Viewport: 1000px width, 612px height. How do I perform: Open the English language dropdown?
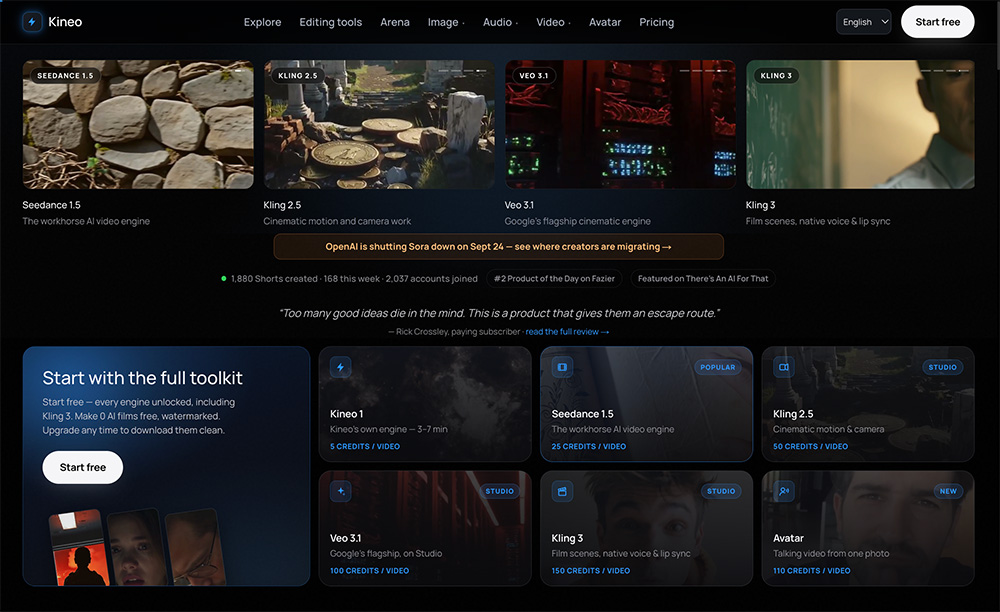(864, 22)
